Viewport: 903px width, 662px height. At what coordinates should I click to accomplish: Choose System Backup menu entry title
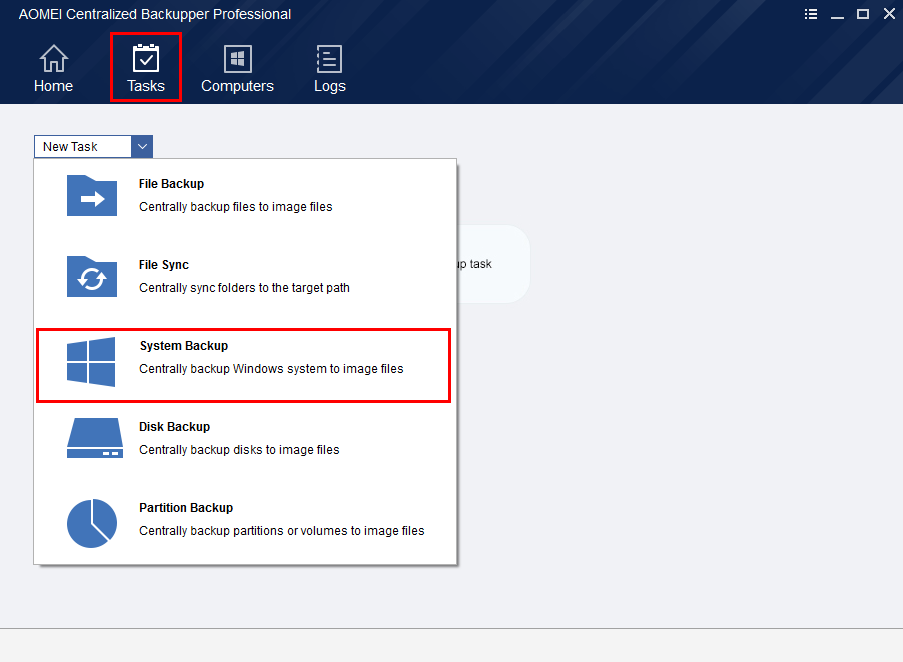point(184,345)
